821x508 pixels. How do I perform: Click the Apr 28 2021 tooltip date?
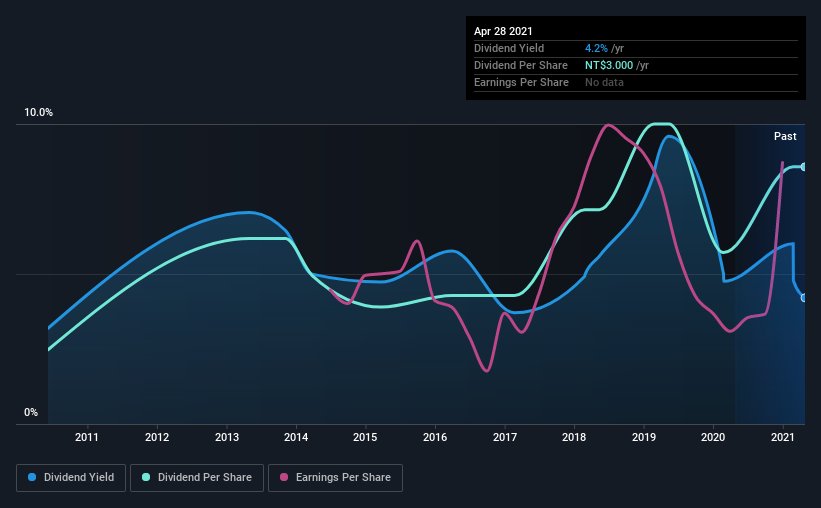(503, 31)
